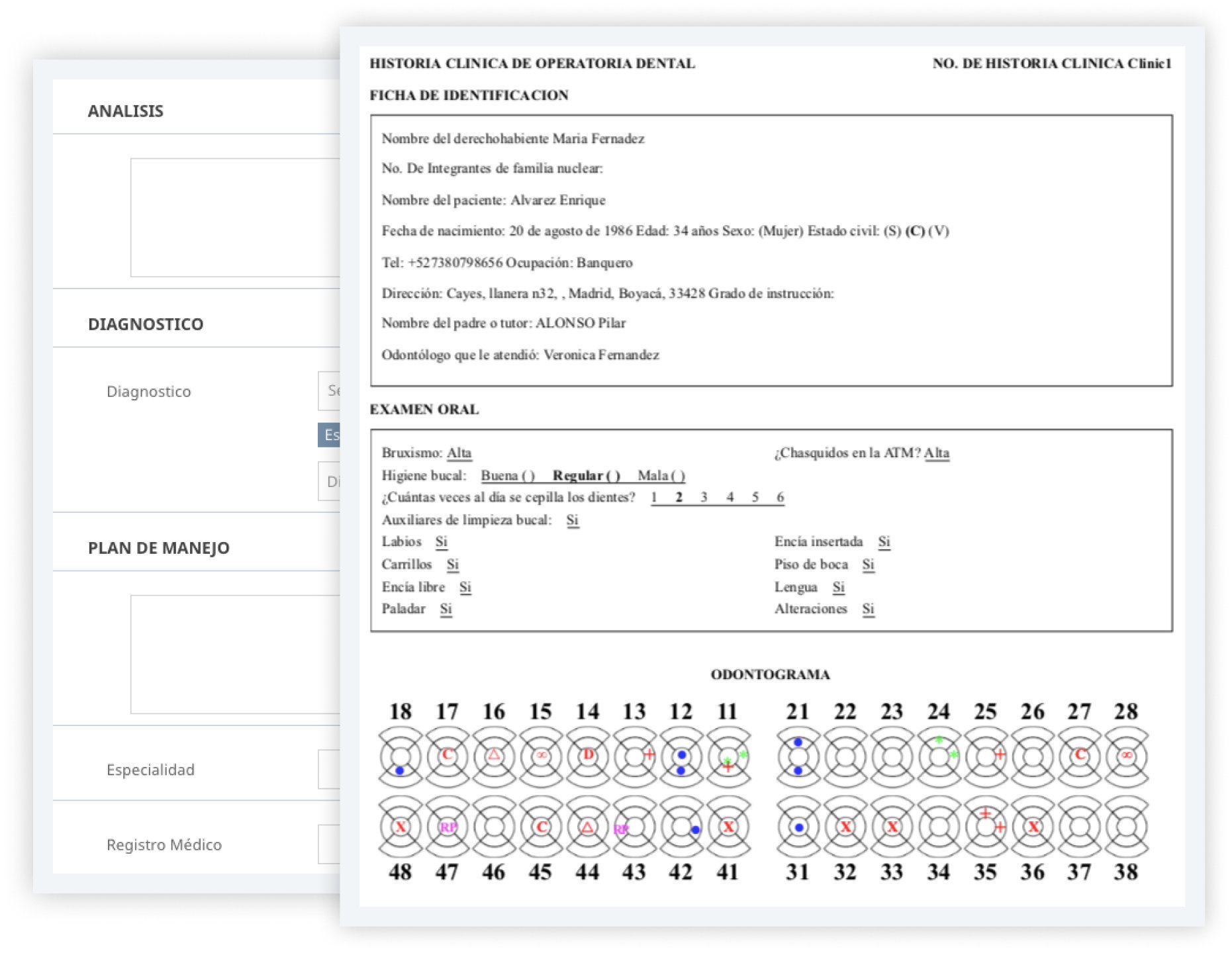Click the Alta value next to Bruxismo
The width and height of the screenshot is (1232, 953).
459,453
